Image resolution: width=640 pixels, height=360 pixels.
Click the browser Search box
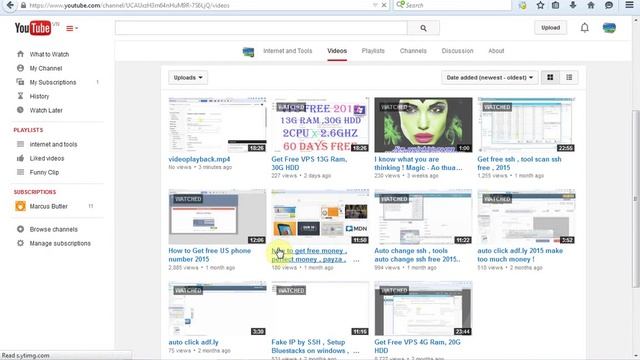point(452,5)
